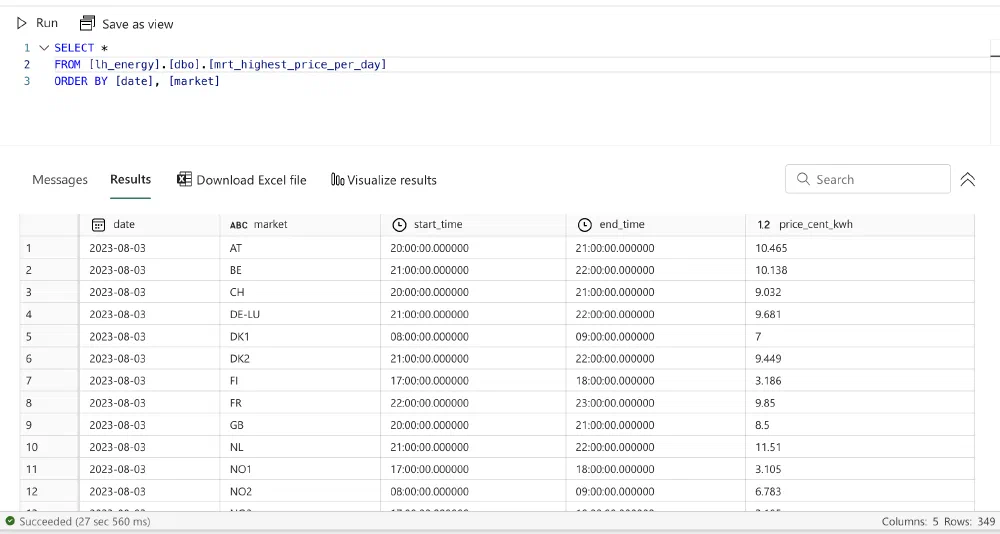This screenshot has height=534, width=1000.
Task: Select market cell BE
Action: tap(300, 271)
